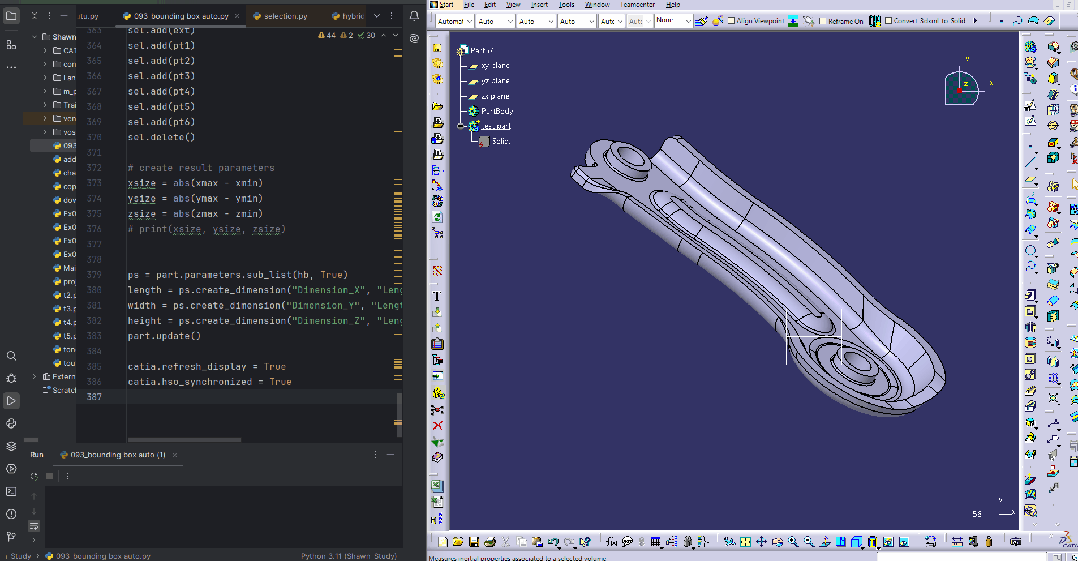Image resolution: width=1078 pixels, height=561 pixels.
Task: Select PartBody in the specification tree
Action: pos(496,111)
